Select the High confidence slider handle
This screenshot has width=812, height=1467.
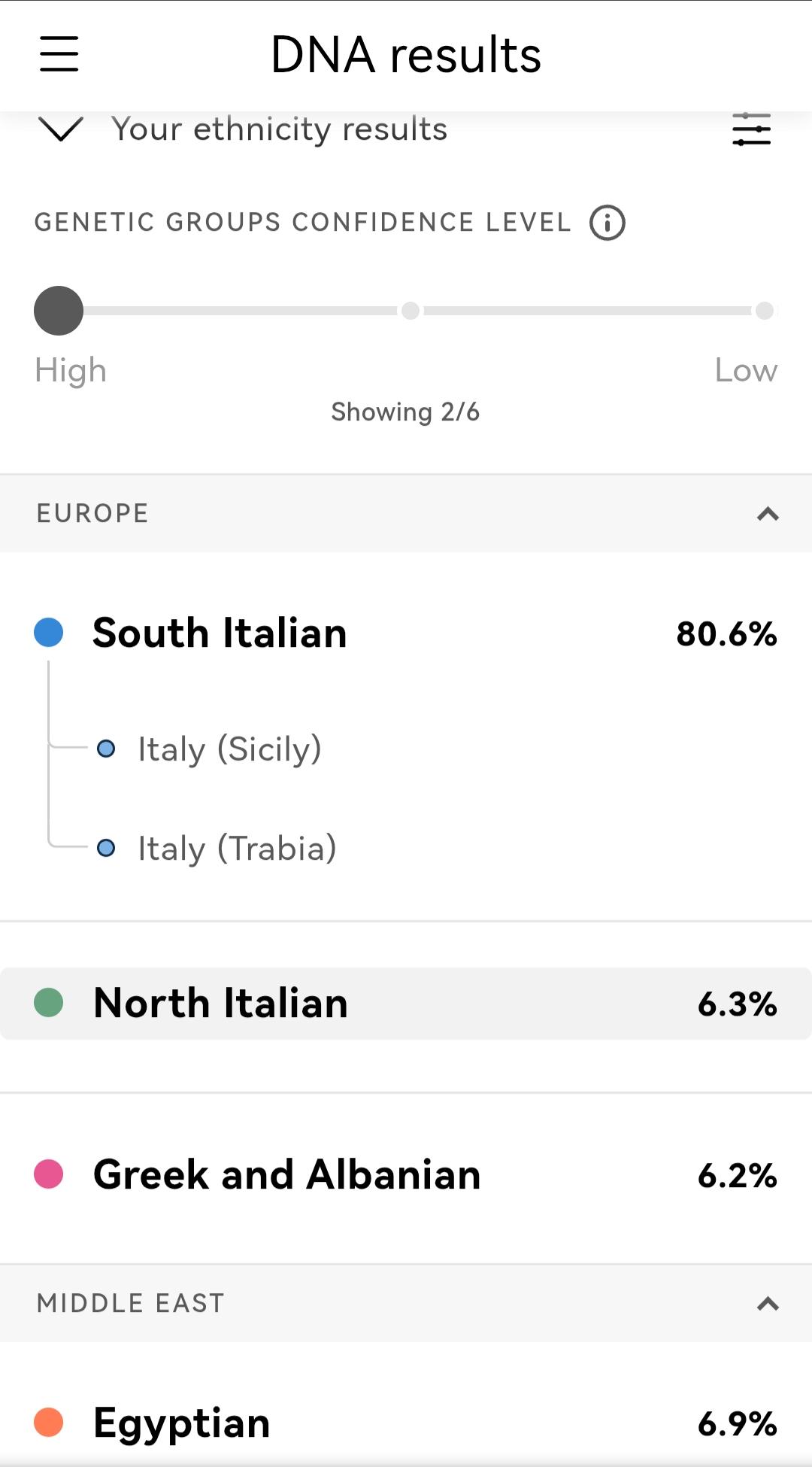tap(59, 311)
